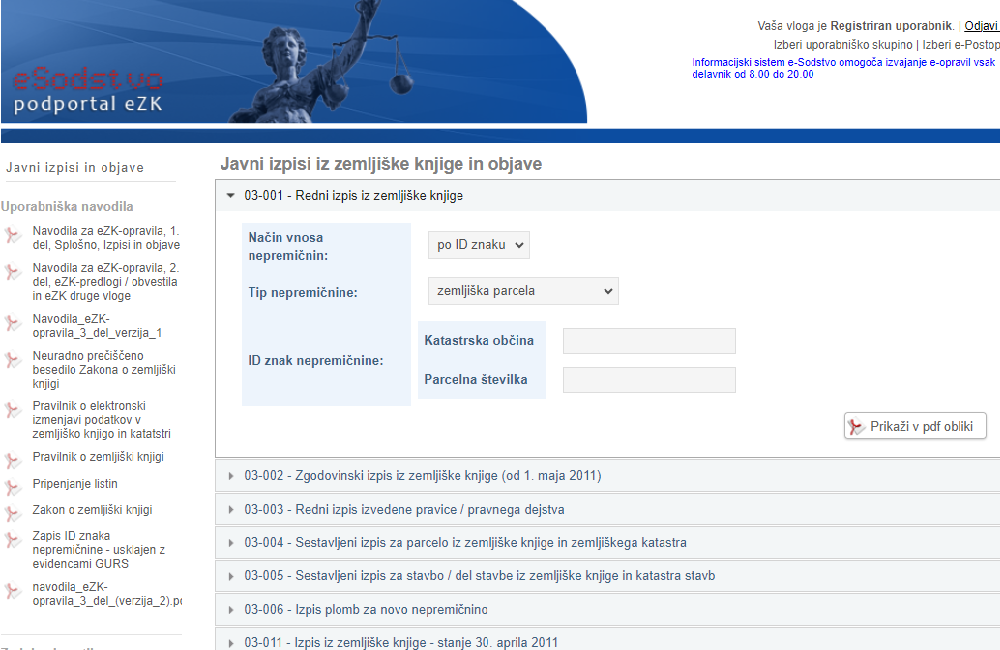Click PDF icon next to Zakon o zemljiški knjigi

13,513
